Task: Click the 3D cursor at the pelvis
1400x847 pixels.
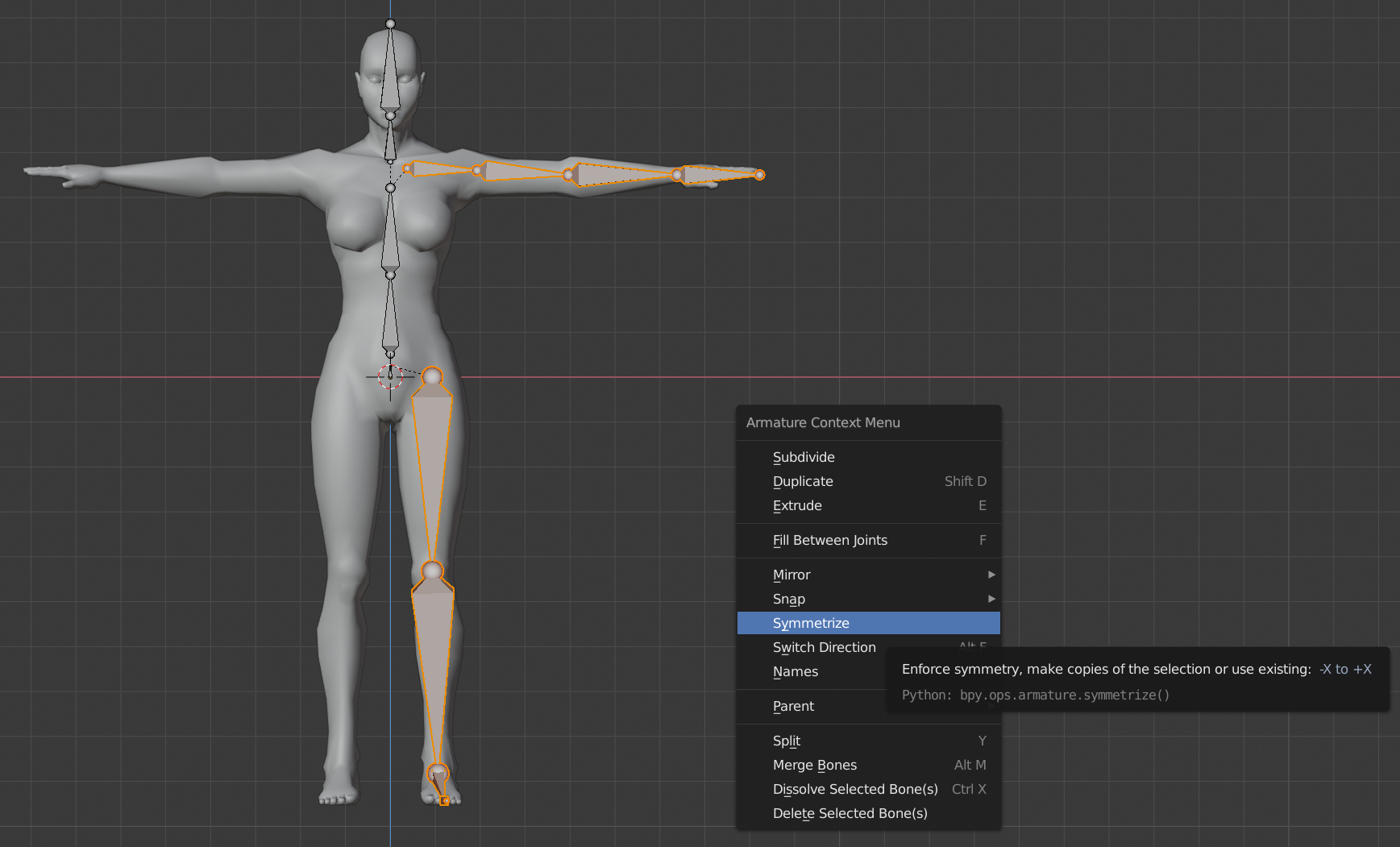Action: pos(390,376)
